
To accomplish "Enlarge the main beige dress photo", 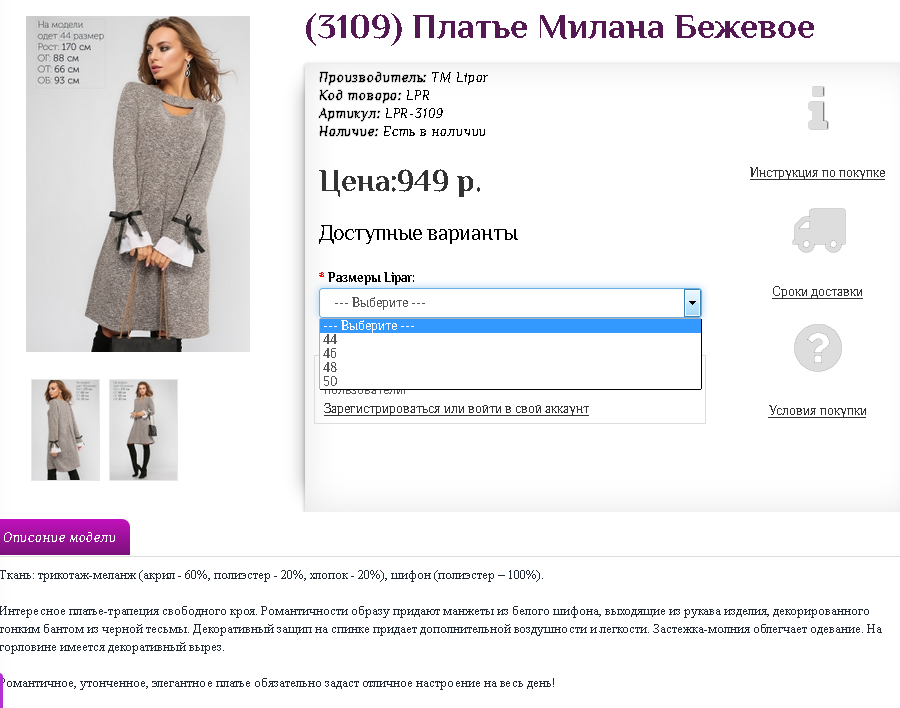I will (x=138, y=184).
